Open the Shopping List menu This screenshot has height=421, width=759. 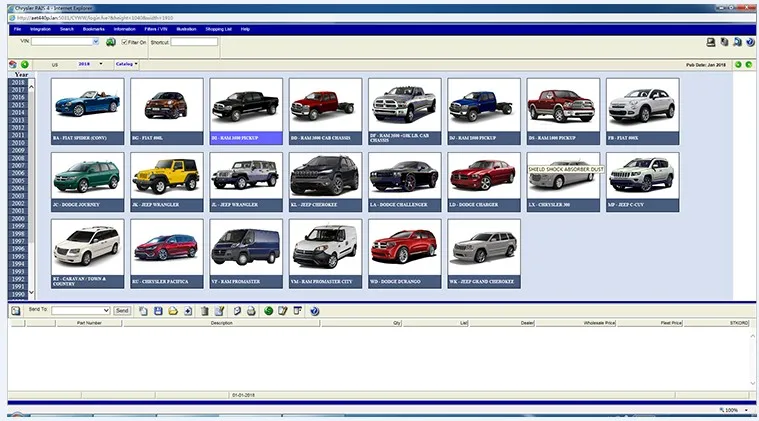tap(218, 29)
